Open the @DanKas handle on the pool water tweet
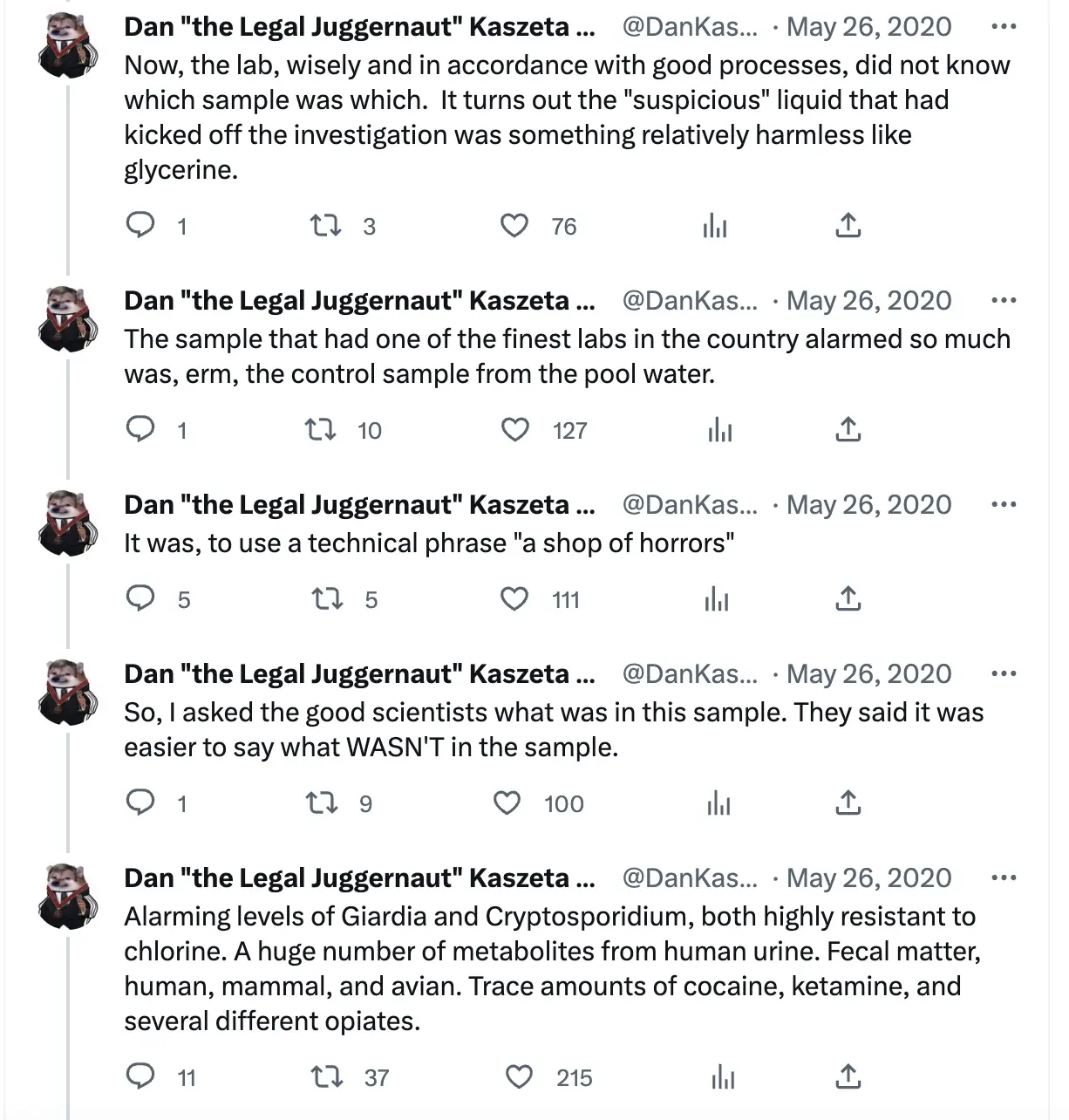 click(x=689, y=301)
